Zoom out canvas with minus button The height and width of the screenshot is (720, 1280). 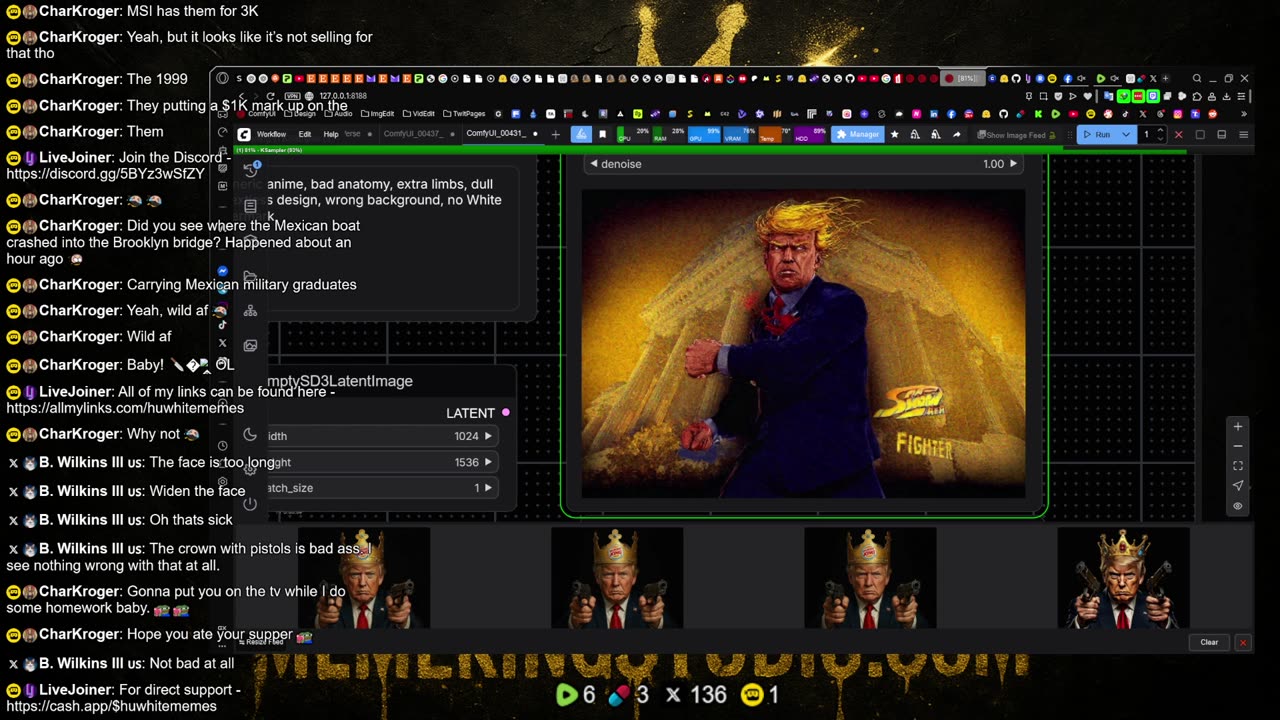pyautogui.click(x=1238, y=446)
